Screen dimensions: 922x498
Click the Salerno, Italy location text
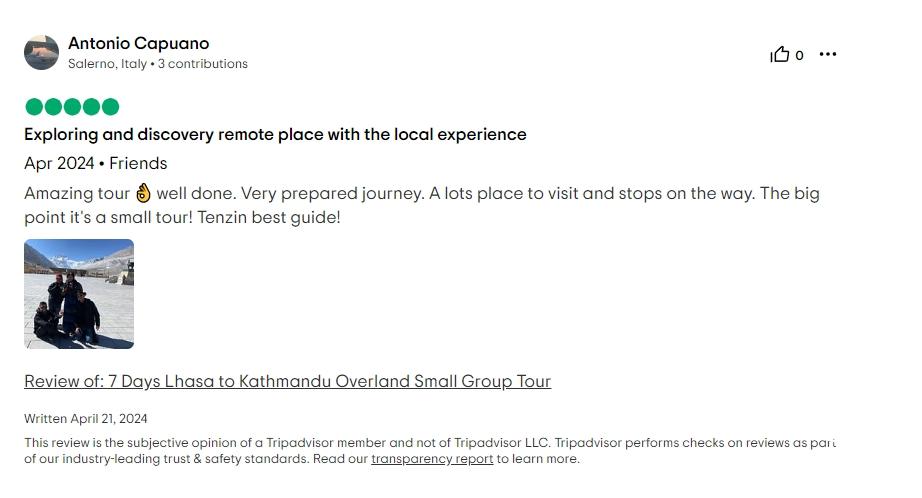[108, 63]
